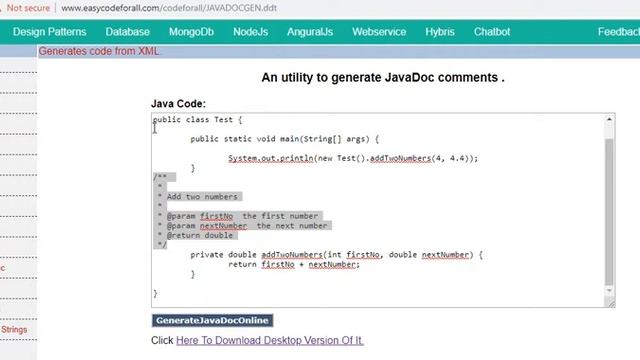Go to the MongoDb section
Screen dimensions: 640x360
pos(191,32)
